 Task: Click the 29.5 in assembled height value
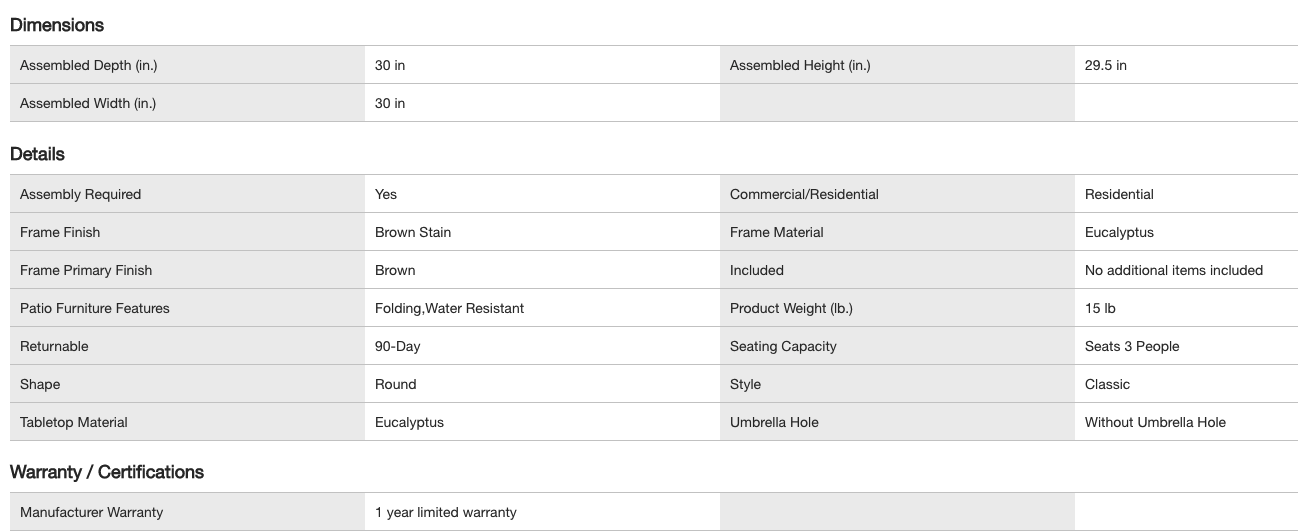click(1106, 66)
